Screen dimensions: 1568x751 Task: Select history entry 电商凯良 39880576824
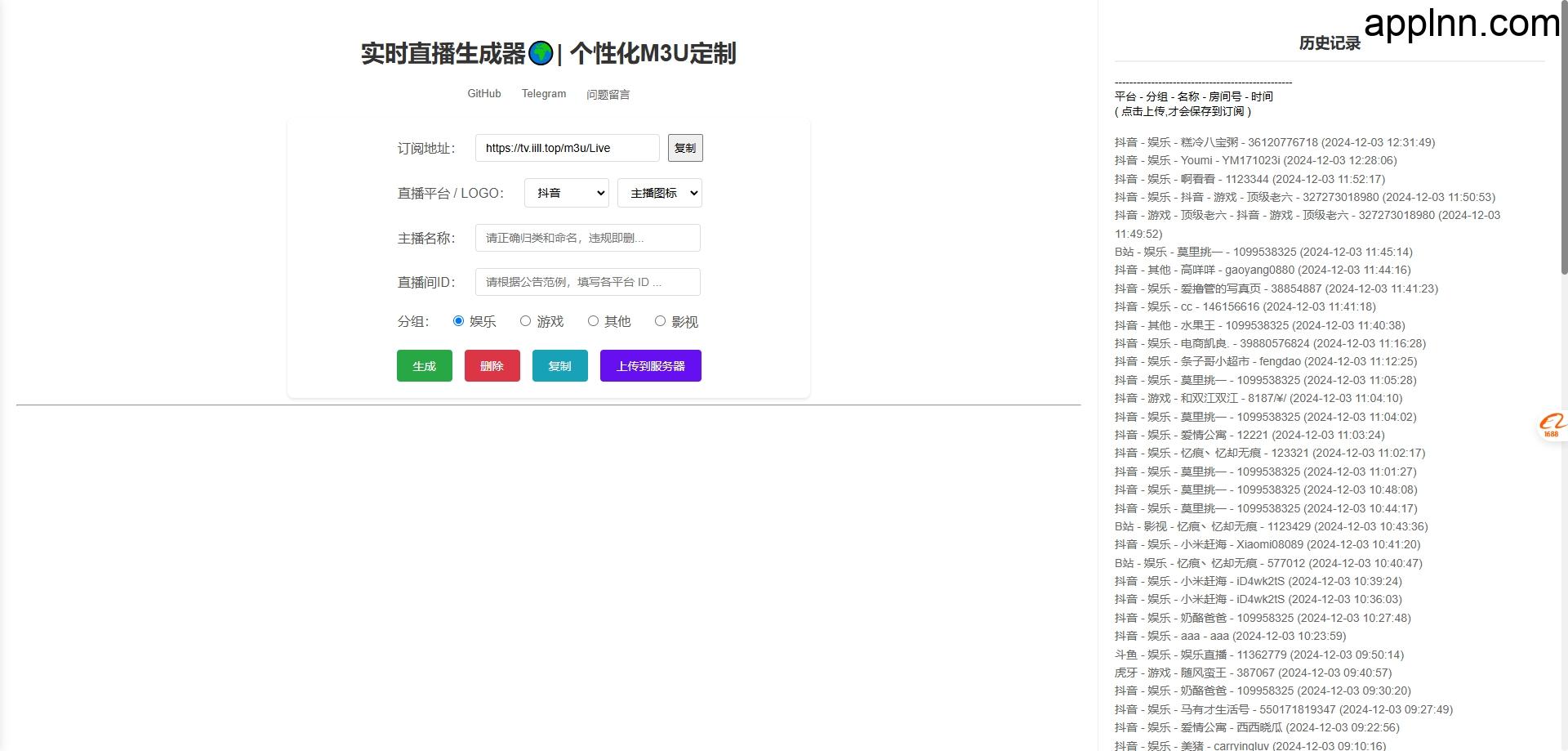tap(1270, 343)
